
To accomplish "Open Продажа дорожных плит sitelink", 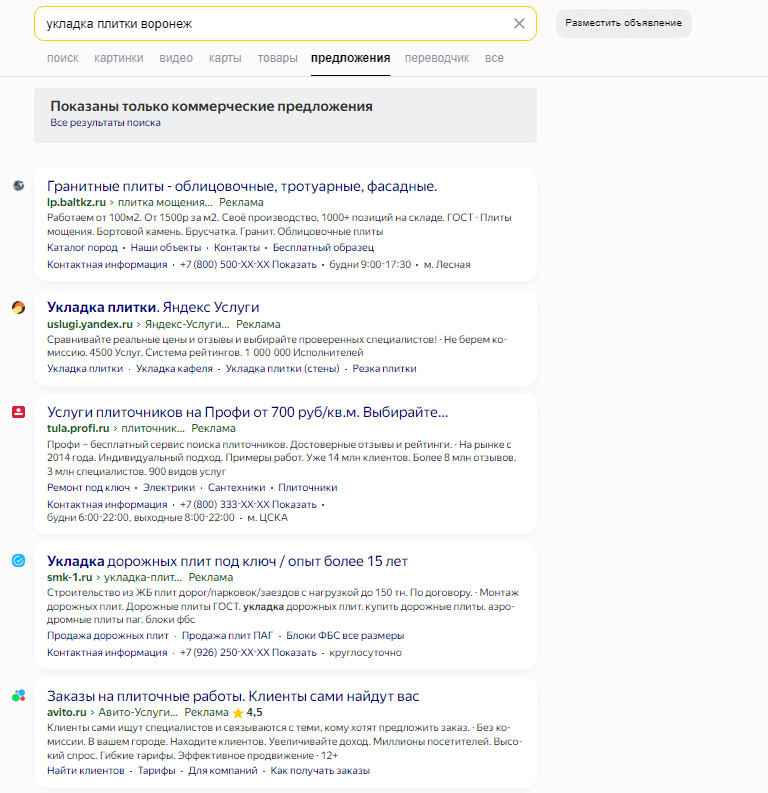I will 108,636.
